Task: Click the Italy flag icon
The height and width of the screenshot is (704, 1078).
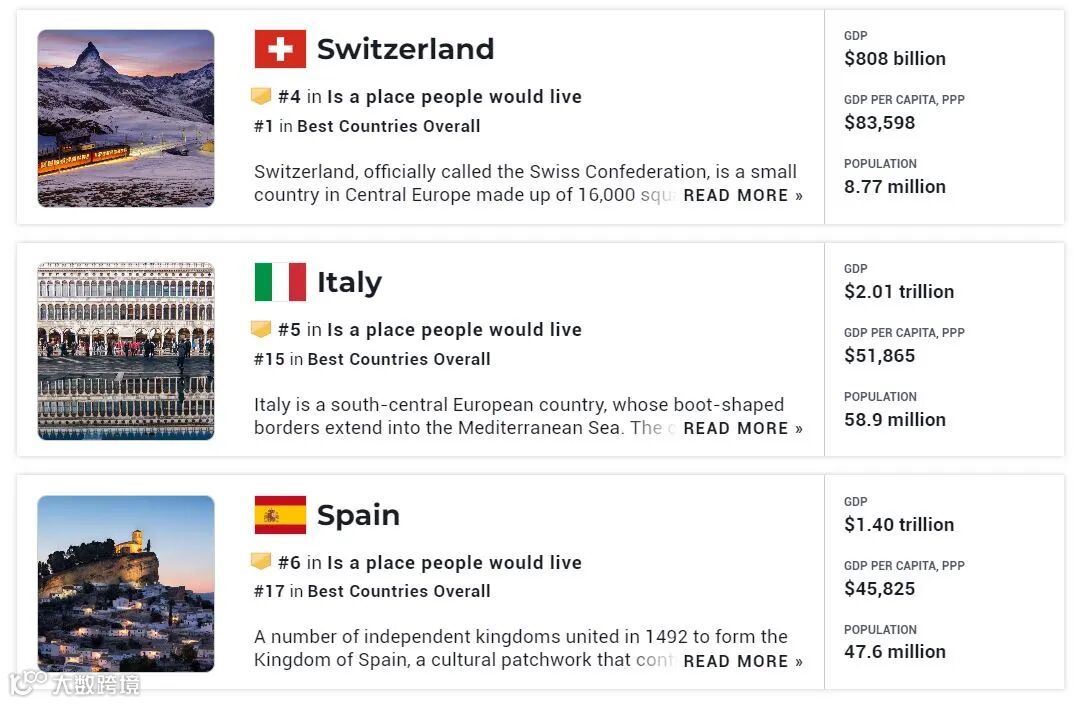Action: tap(280, 282)
